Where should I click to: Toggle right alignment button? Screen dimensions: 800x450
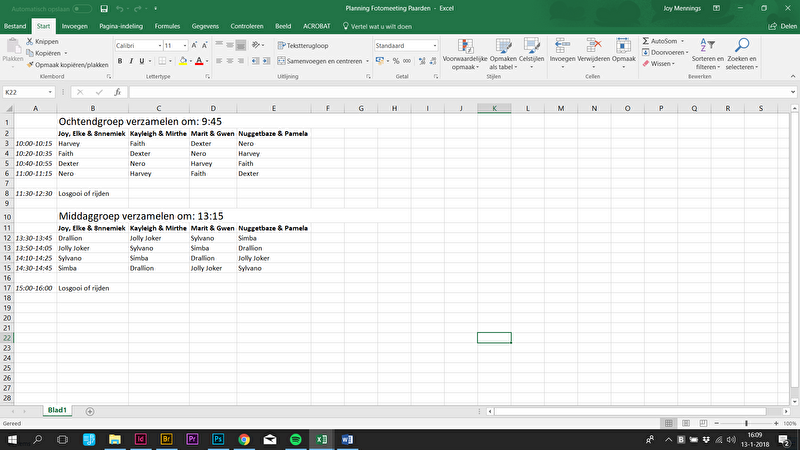tap(240, 61)
